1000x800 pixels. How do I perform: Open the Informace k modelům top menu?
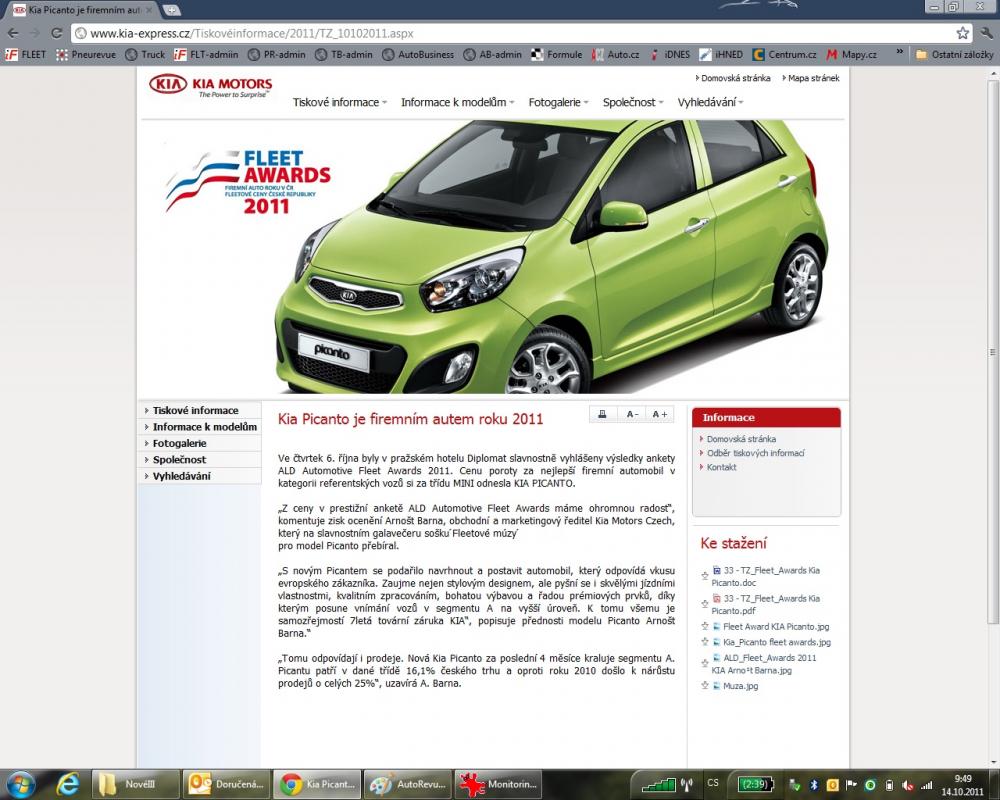(x=457, y=102)
